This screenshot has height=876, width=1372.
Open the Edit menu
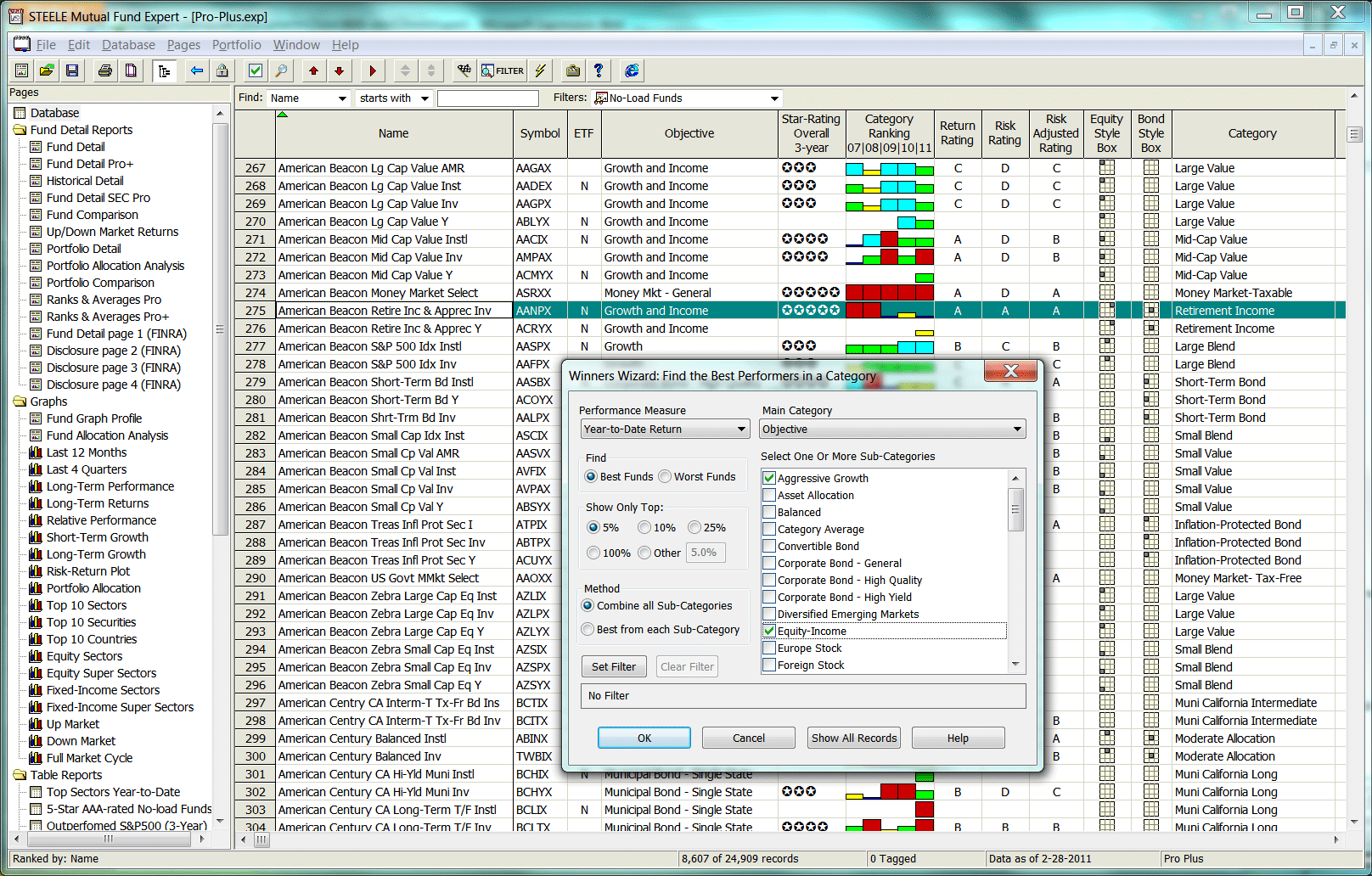pos(79,45)
